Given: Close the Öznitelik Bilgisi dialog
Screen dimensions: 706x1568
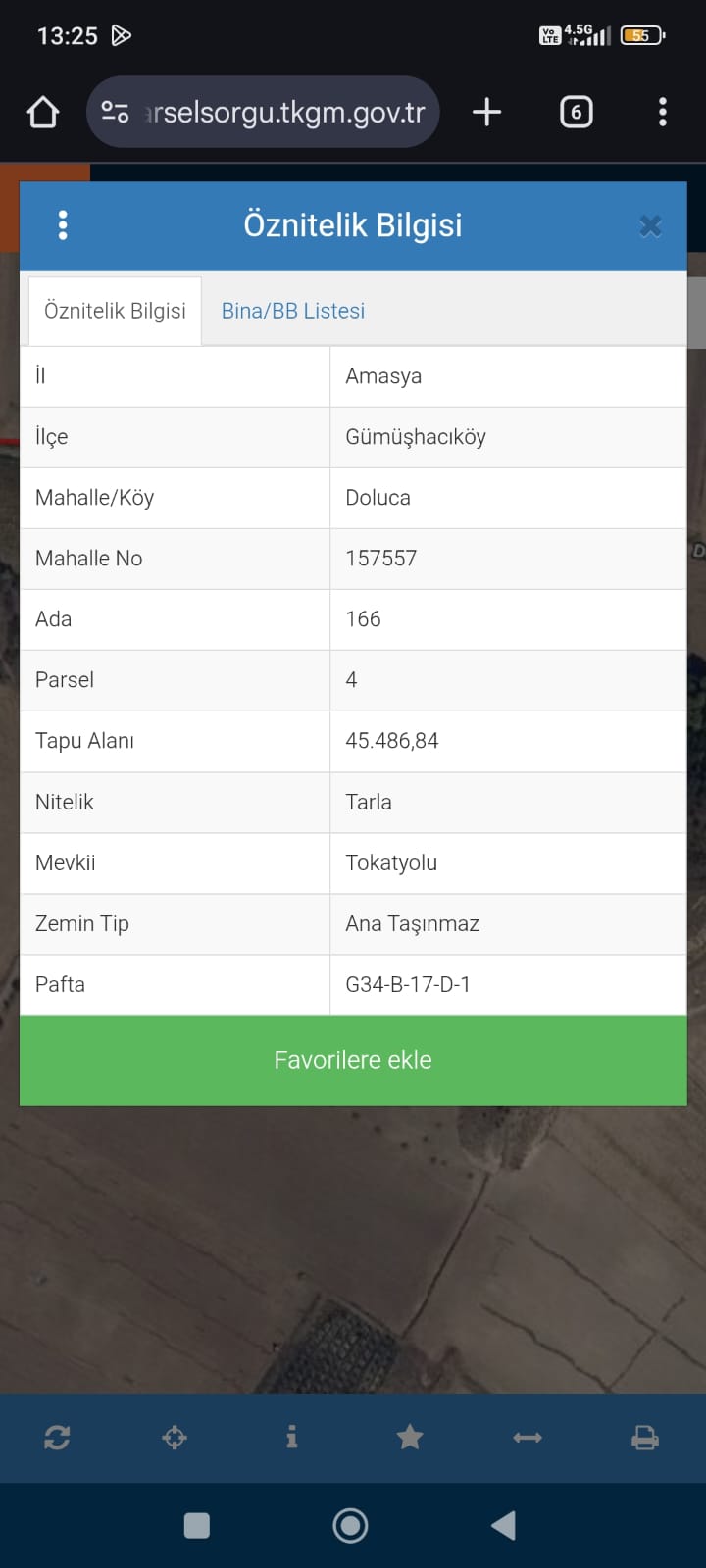Looking at the screenshot, I should (x=650, y=226).
